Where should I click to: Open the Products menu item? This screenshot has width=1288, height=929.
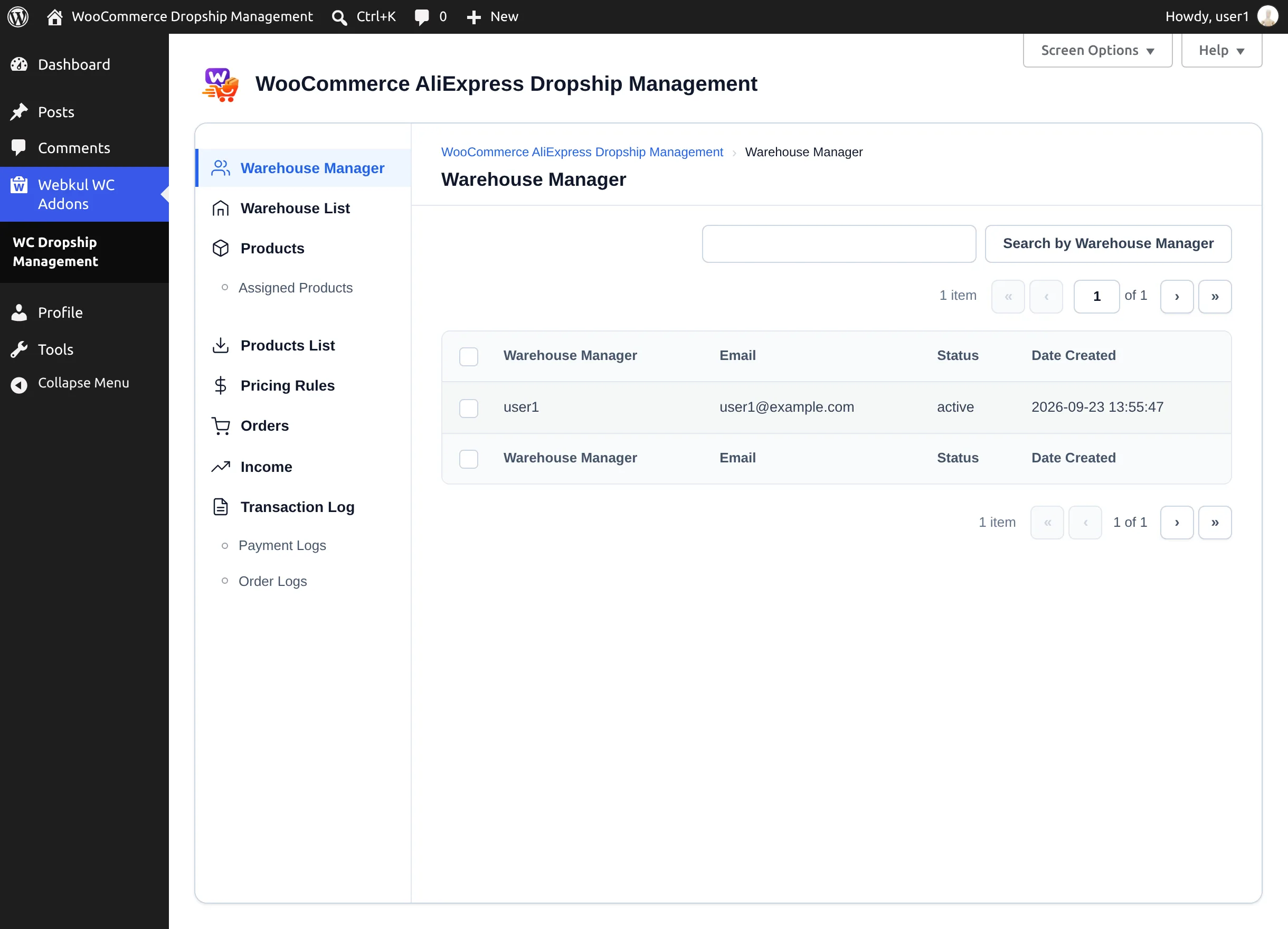[x=303, y=248]
